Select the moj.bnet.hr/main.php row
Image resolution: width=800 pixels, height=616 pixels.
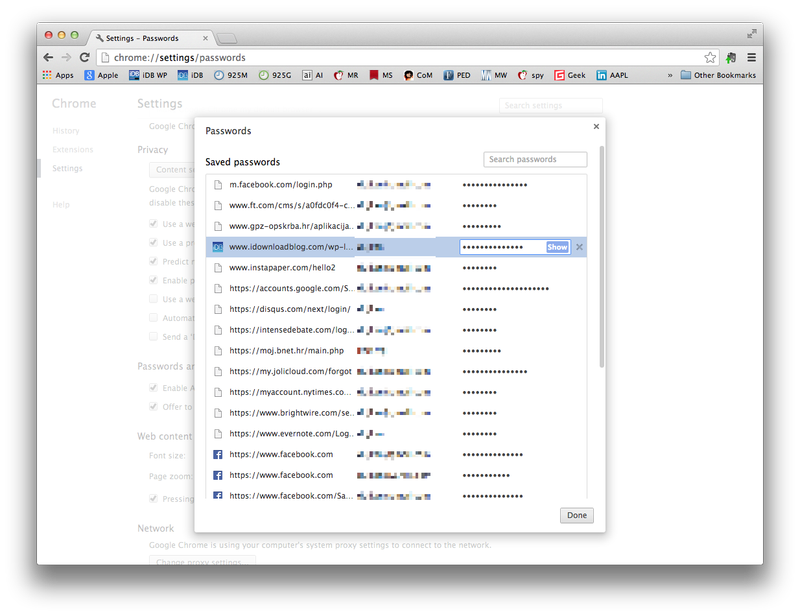(396, 351)
